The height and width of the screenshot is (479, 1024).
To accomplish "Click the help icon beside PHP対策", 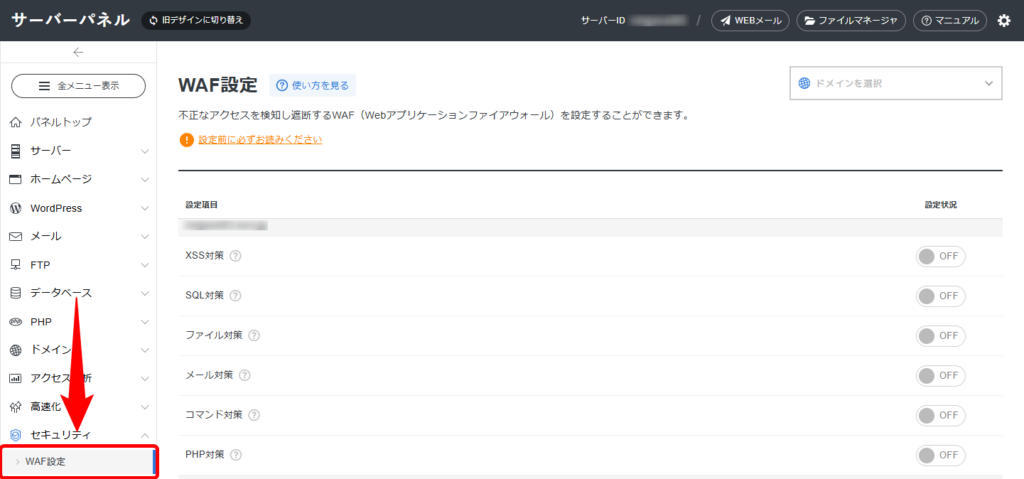I will [x=237, y=455].
